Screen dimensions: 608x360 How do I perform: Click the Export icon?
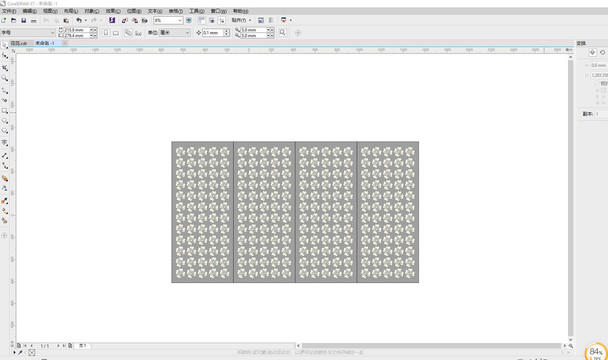[x=135, y=20]
